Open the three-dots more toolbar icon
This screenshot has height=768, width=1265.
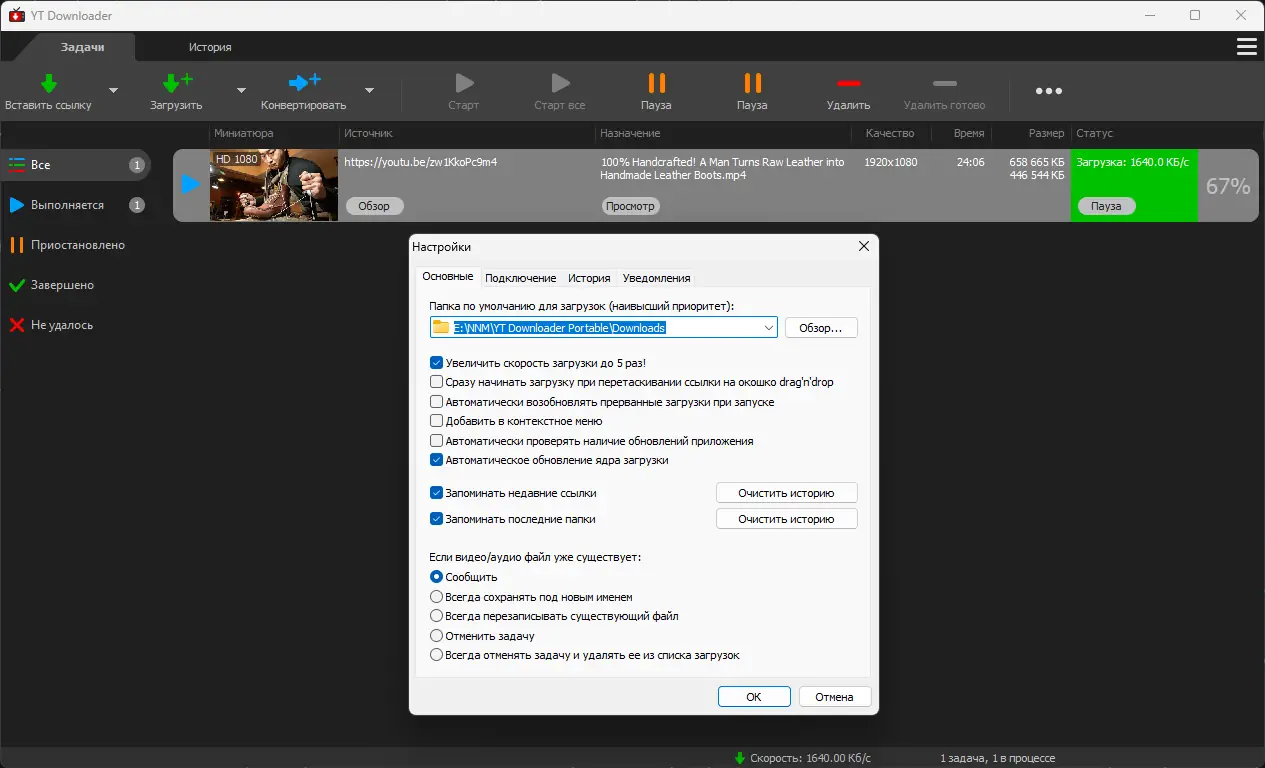1049,91
